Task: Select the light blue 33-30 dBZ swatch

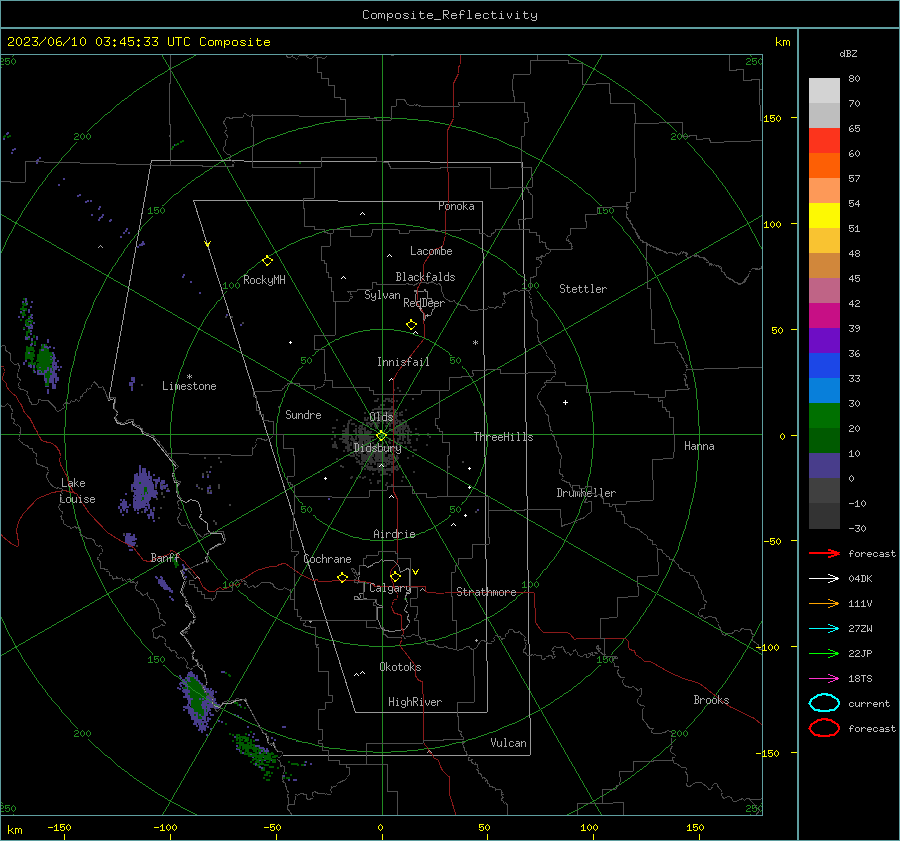Action: pyautogui.click(x=824, y=390)
